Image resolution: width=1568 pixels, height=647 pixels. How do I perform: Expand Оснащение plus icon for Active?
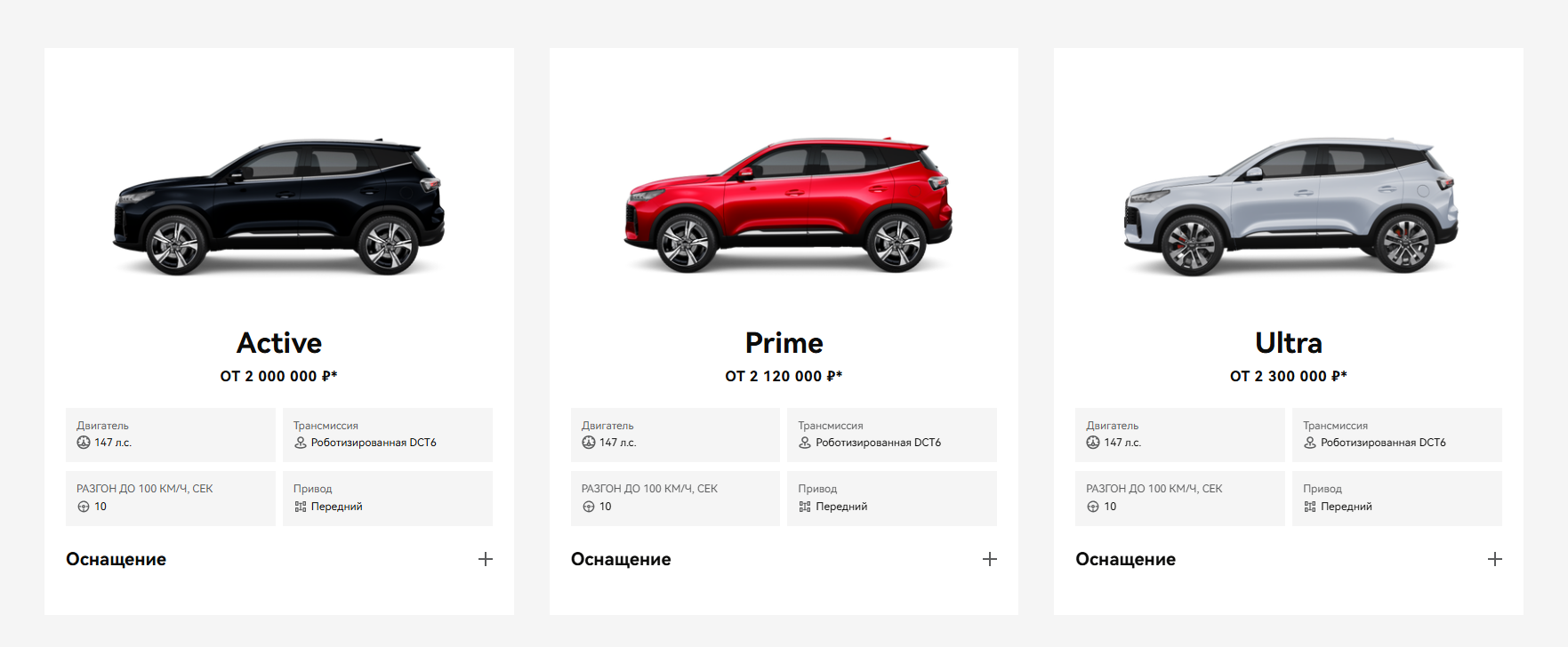coord(486,559)
